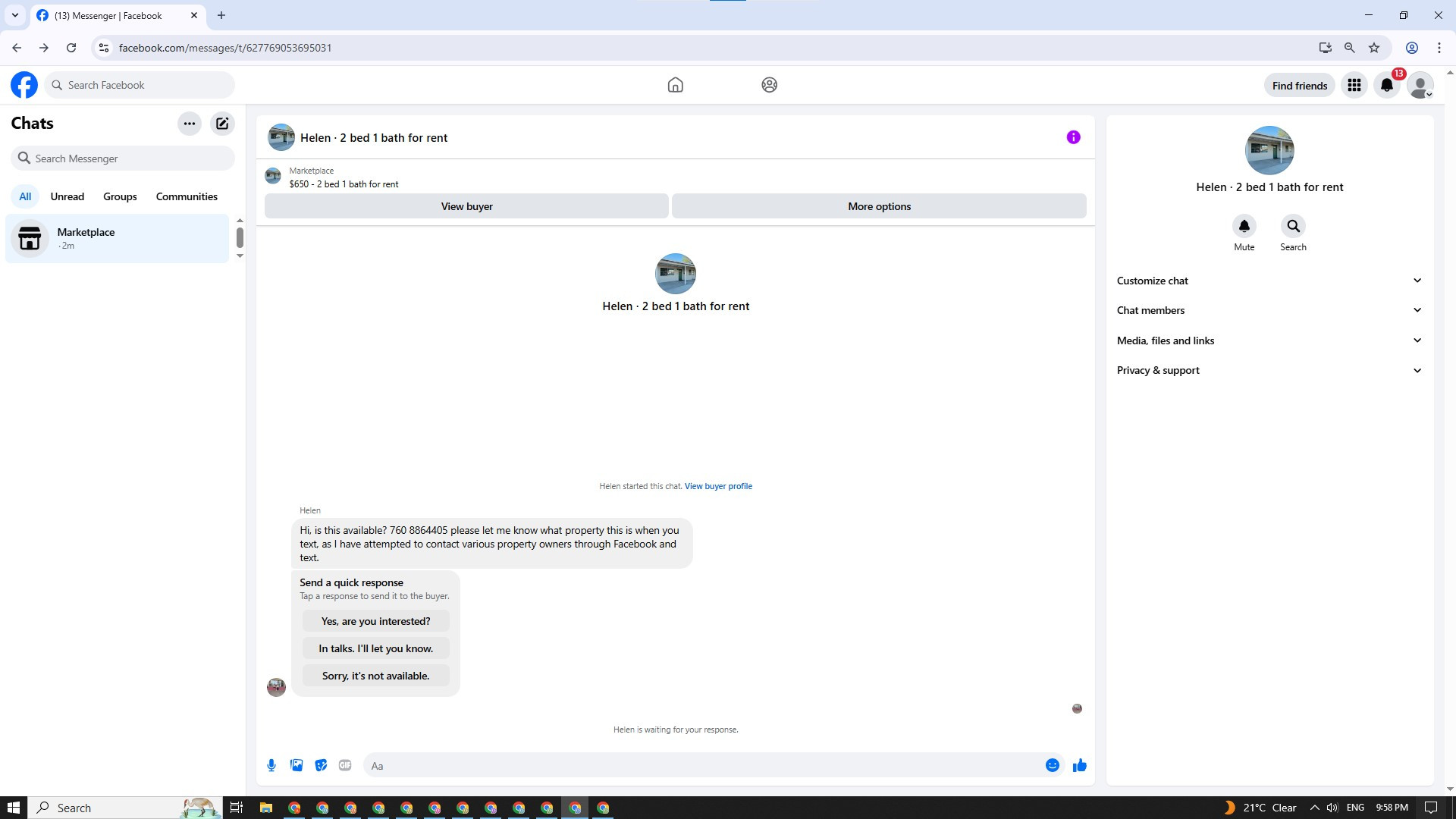
Task: Open the emoji picker in message box
Action: [1052, 765]
